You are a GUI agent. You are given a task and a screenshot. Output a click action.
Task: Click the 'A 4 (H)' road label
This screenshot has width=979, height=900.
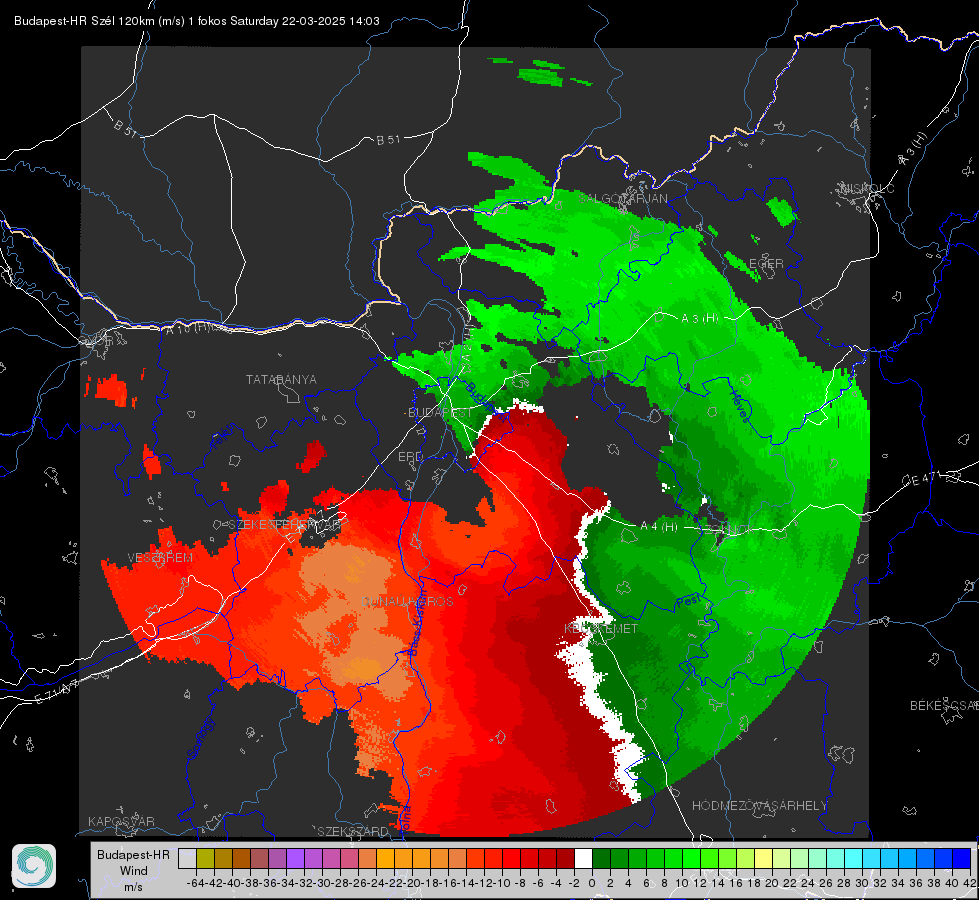[x=659, y=527]
